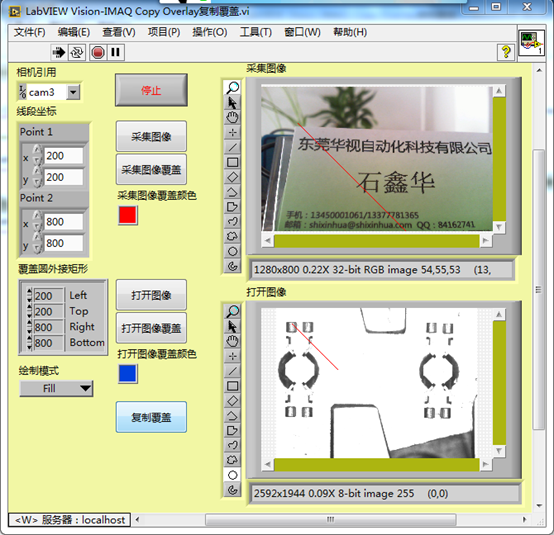Open the red 采集图像覆盖颜色 color box
The image size is (554, 535).
click(128, 215)
